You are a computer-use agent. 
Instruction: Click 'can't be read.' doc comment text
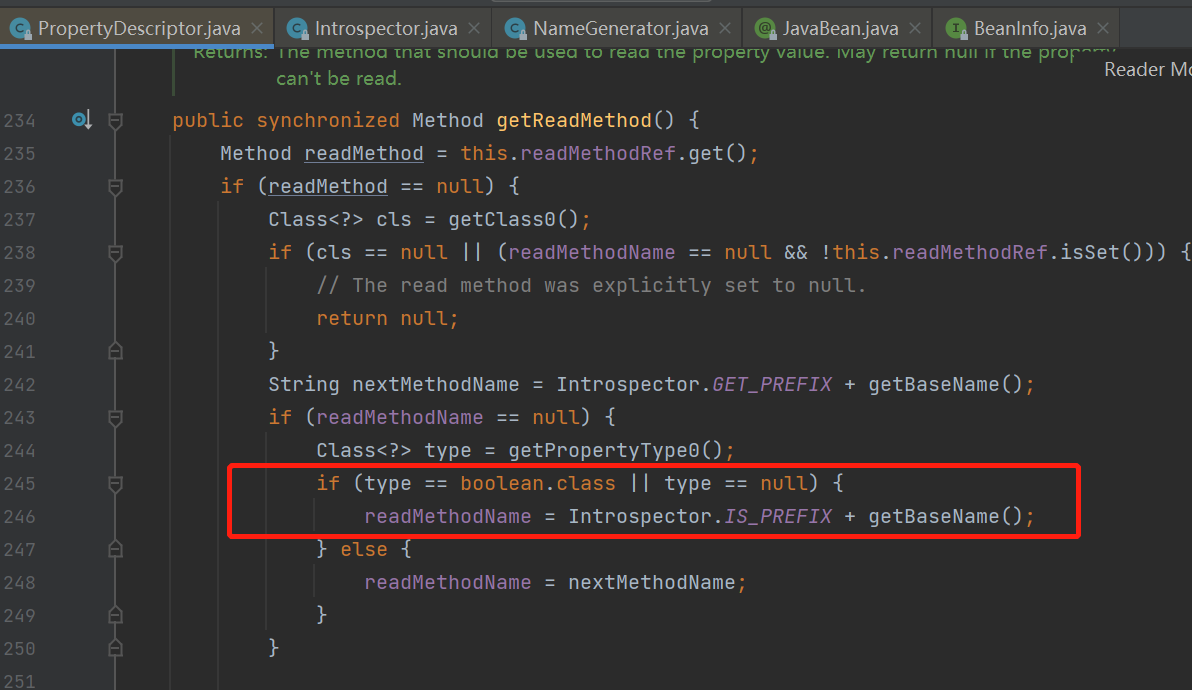click(338, 78)
